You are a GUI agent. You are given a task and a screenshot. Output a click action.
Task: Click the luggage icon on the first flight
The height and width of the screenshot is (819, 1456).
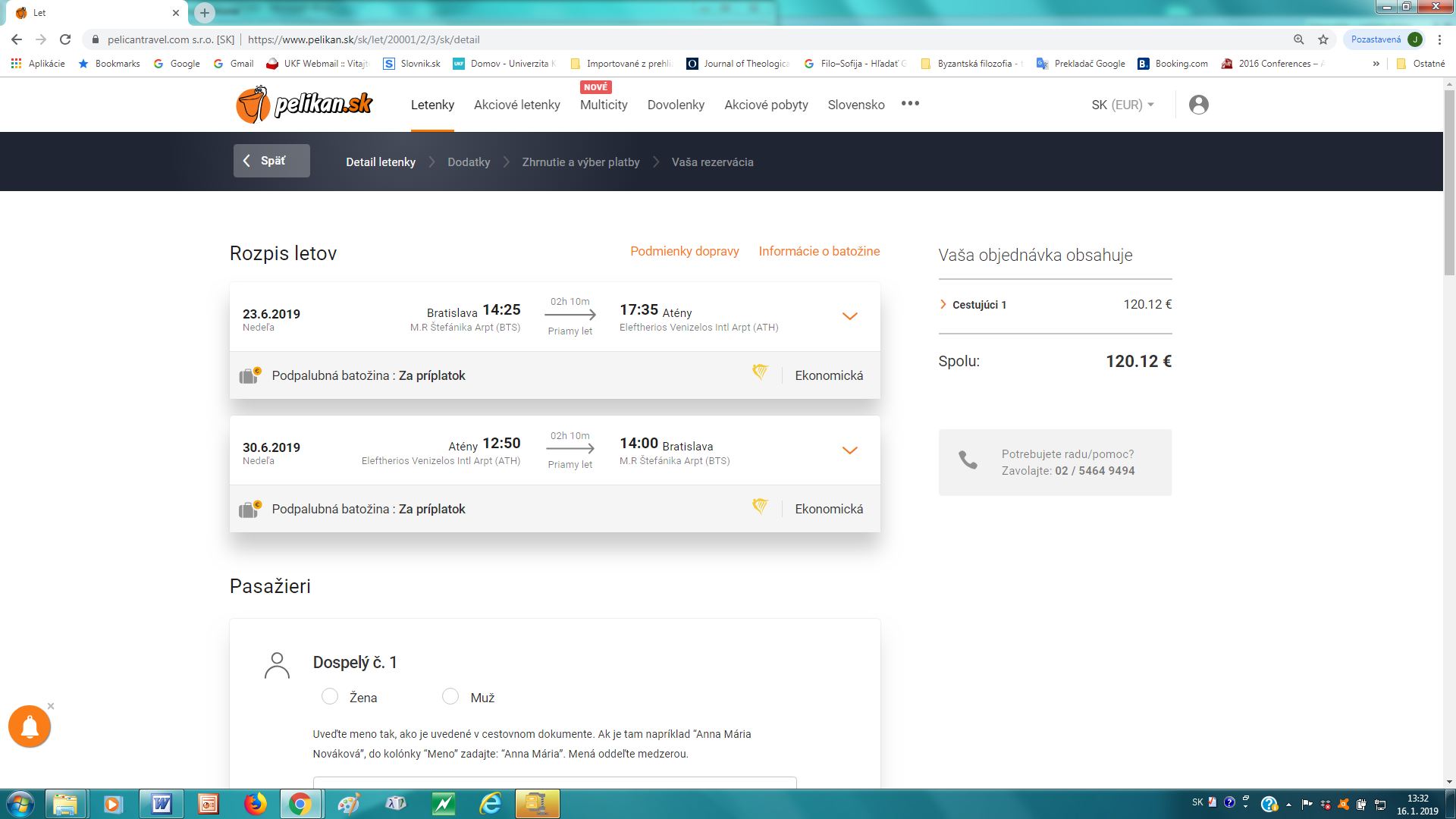[249, 375]
